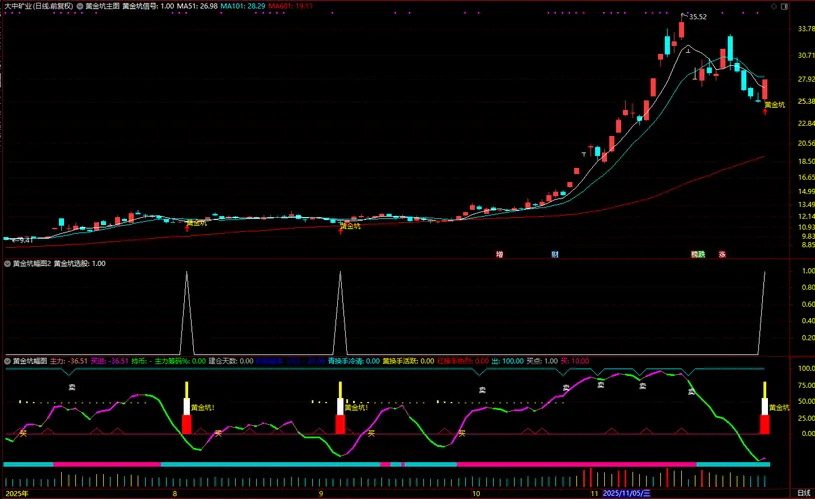Click the red up arrow under latest candle
This screenshot has width=815, height=499.
coord(765,111)
